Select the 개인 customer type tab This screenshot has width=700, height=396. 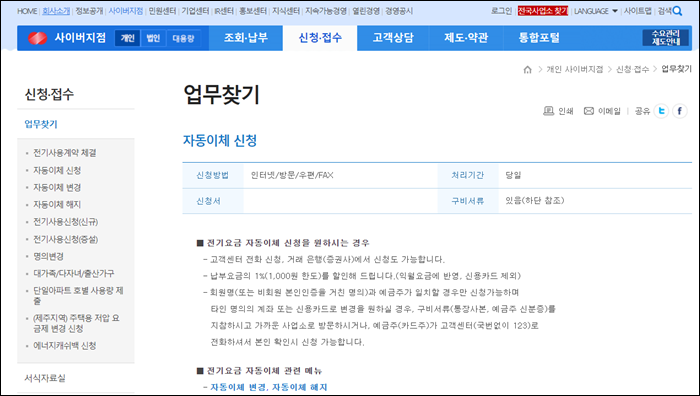(127, 38)
